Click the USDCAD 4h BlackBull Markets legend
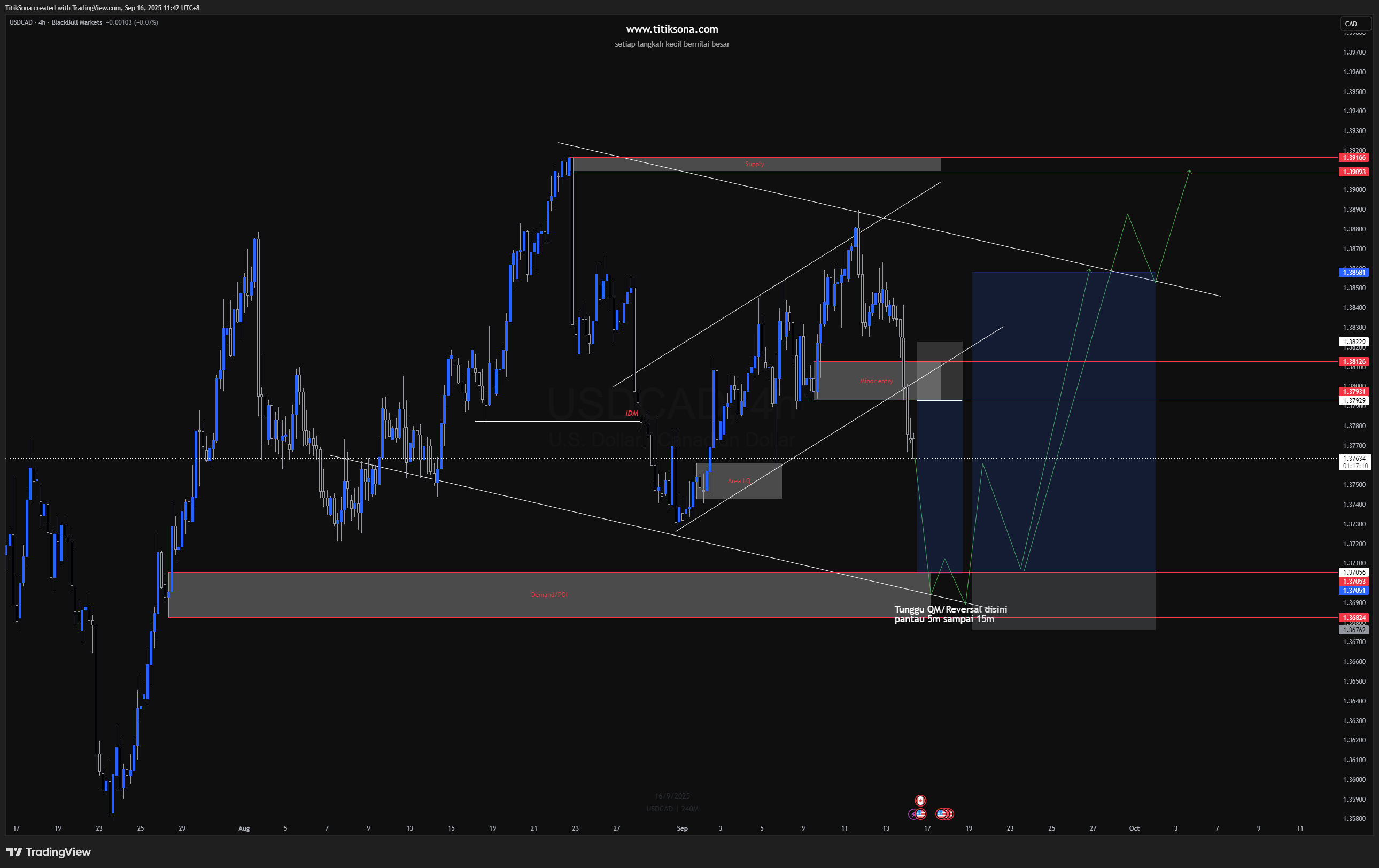 [x=56, y=22]
